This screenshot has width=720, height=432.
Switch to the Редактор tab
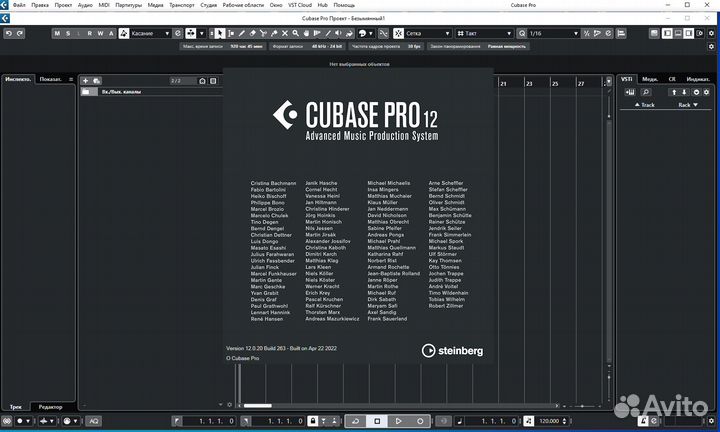[51, 407]
